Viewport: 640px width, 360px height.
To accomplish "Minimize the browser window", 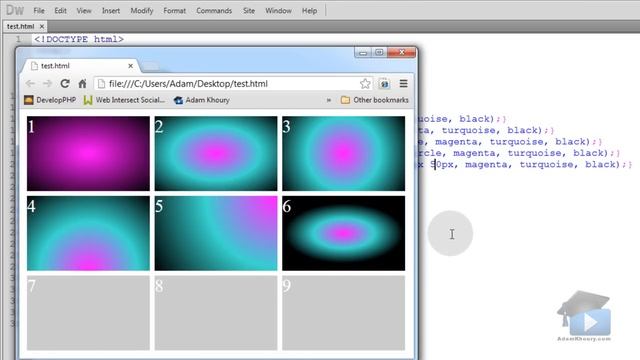I will (363, 52).
